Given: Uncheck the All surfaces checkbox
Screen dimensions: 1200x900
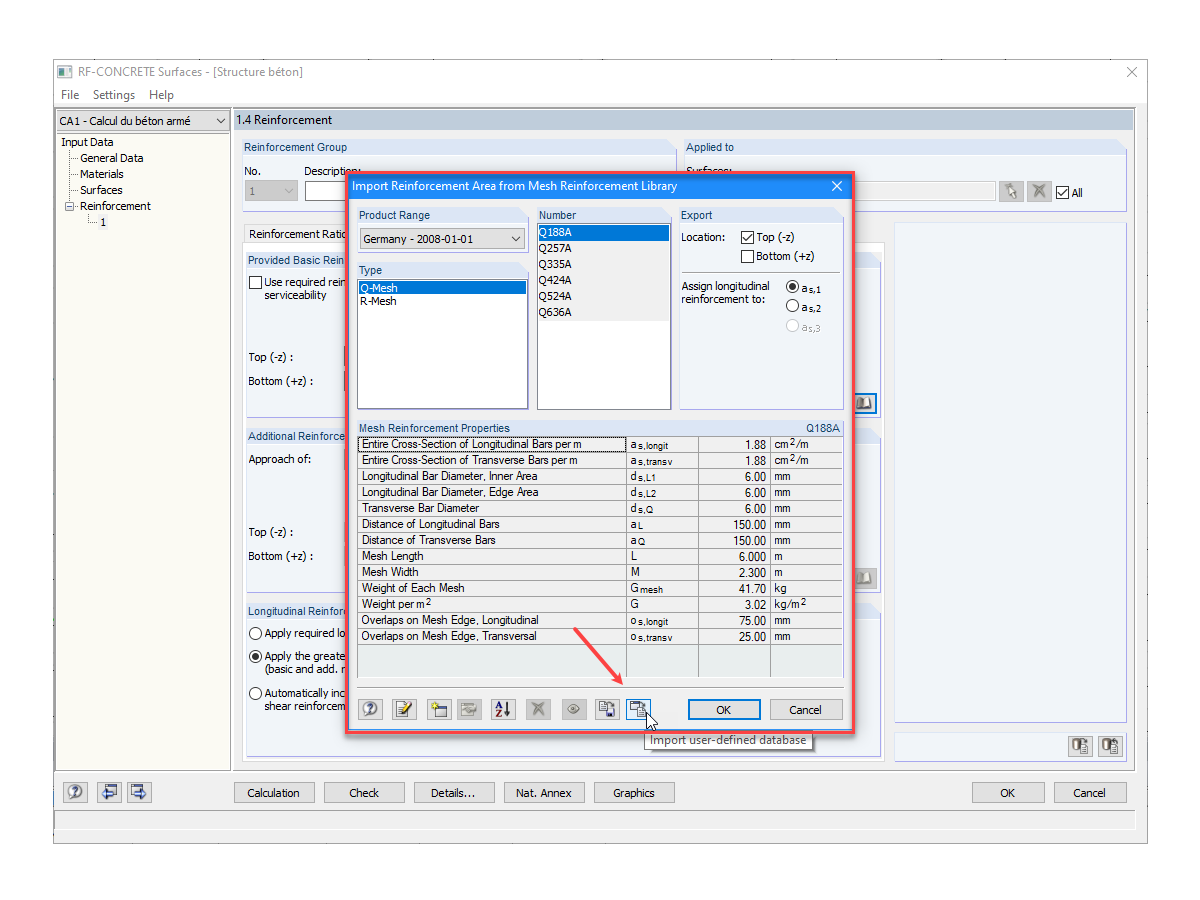Looking at the screenshot, I should click(x=1062, y=193).
